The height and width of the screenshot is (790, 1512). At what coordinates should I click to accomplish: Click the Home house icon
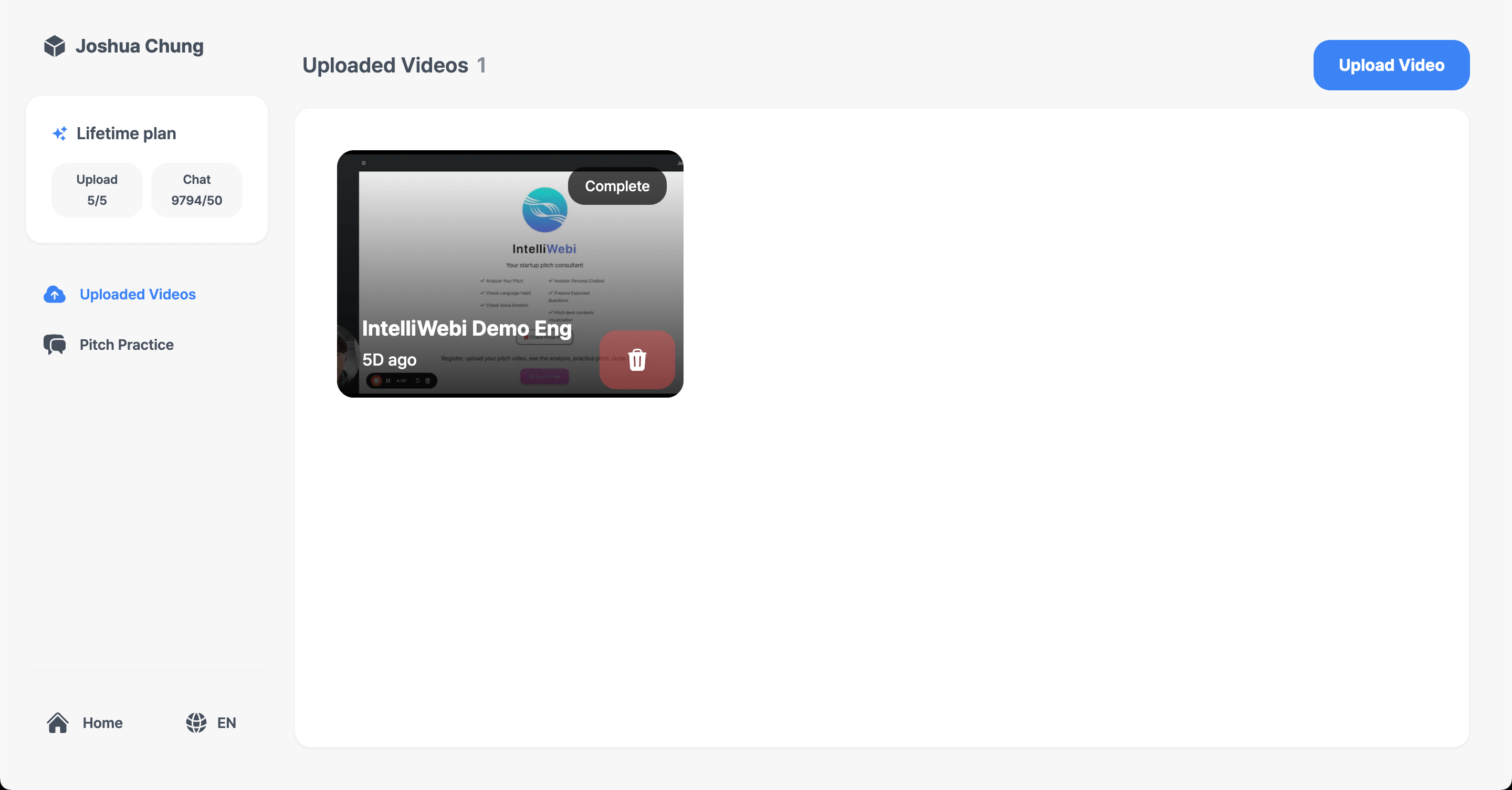[x=58, y=723]
